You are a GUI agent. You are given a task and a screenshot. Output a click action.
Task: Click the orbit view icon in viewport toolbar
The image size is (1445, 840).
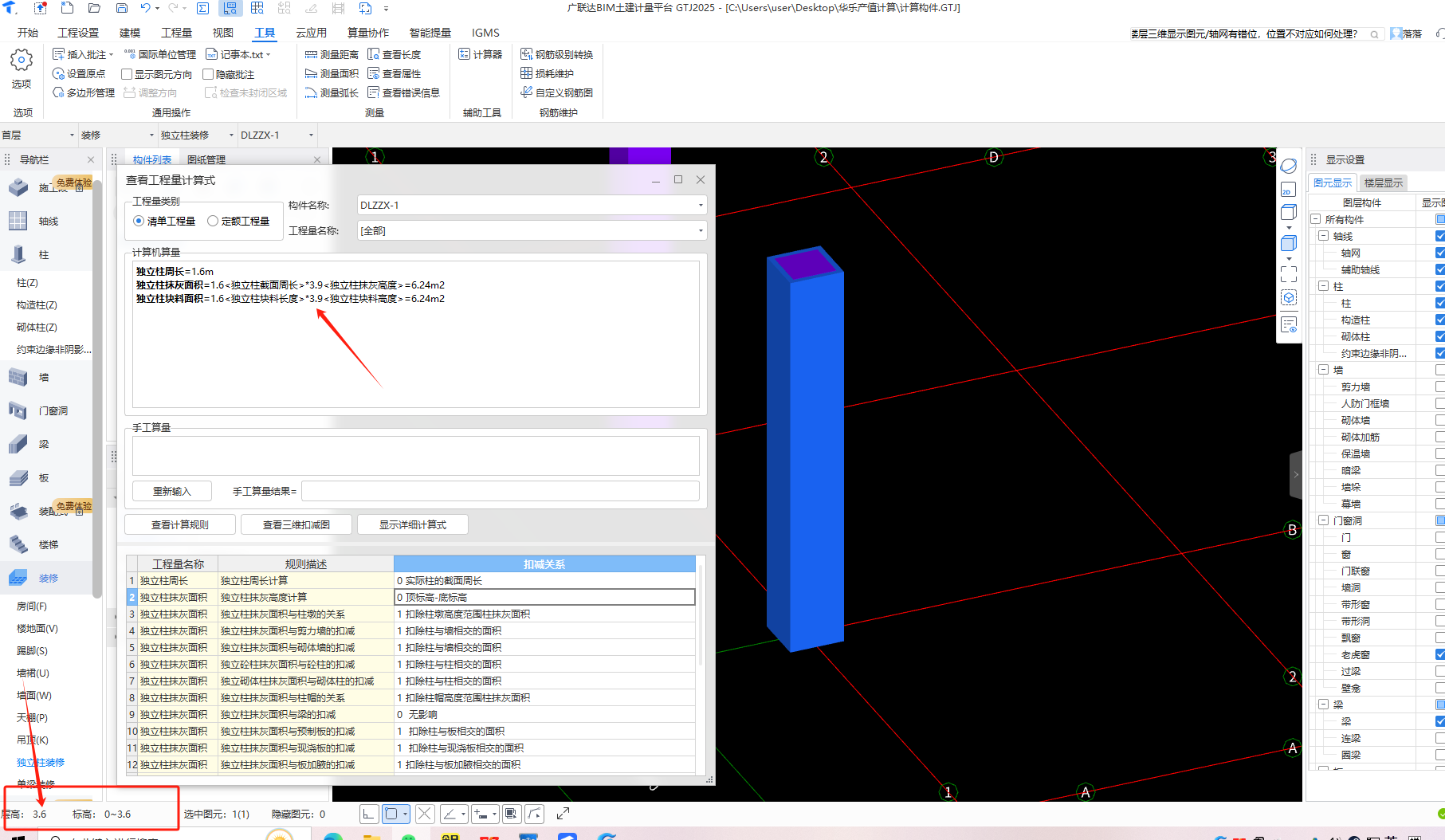(1288, 166)
